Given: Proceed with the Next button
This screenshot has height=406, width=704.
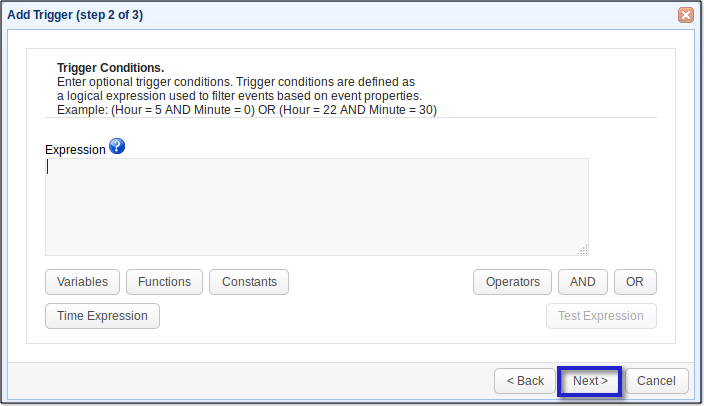Looking at the screenshot, I should point(590,381).
